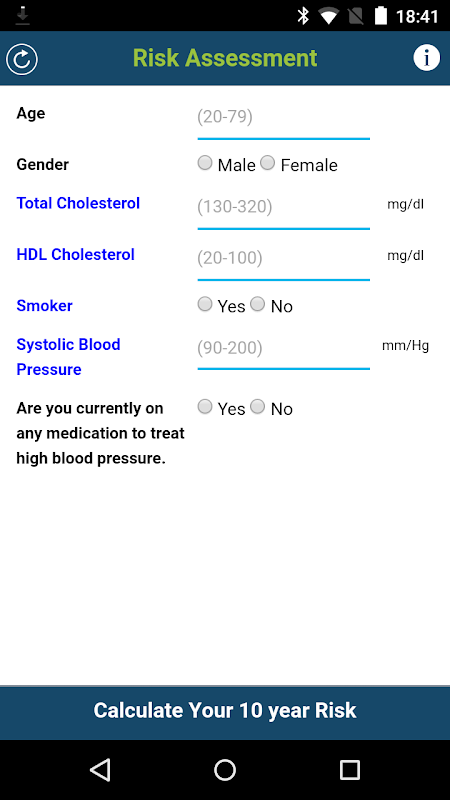The image size is (450, 800).
Task: Tap the Android back navigation icon
Action: tap(100, 769)
